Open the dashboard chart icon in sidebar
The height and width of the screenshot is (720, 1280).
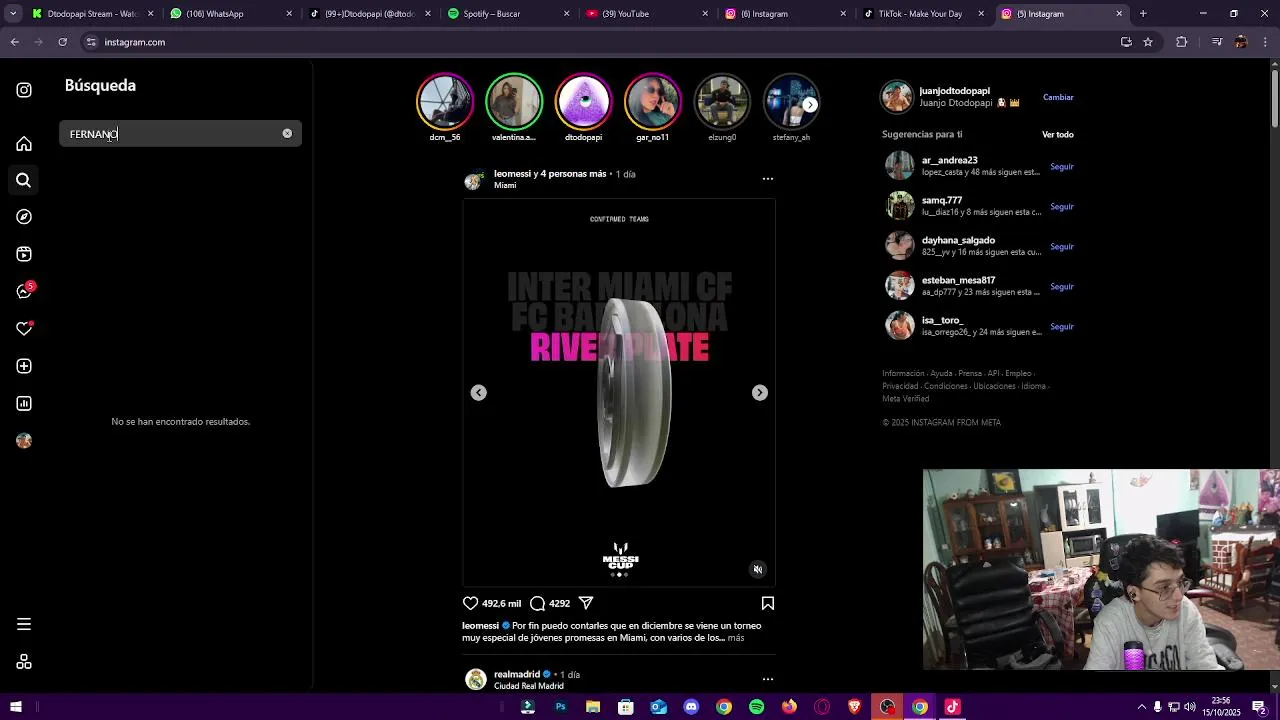pos(24,403)
